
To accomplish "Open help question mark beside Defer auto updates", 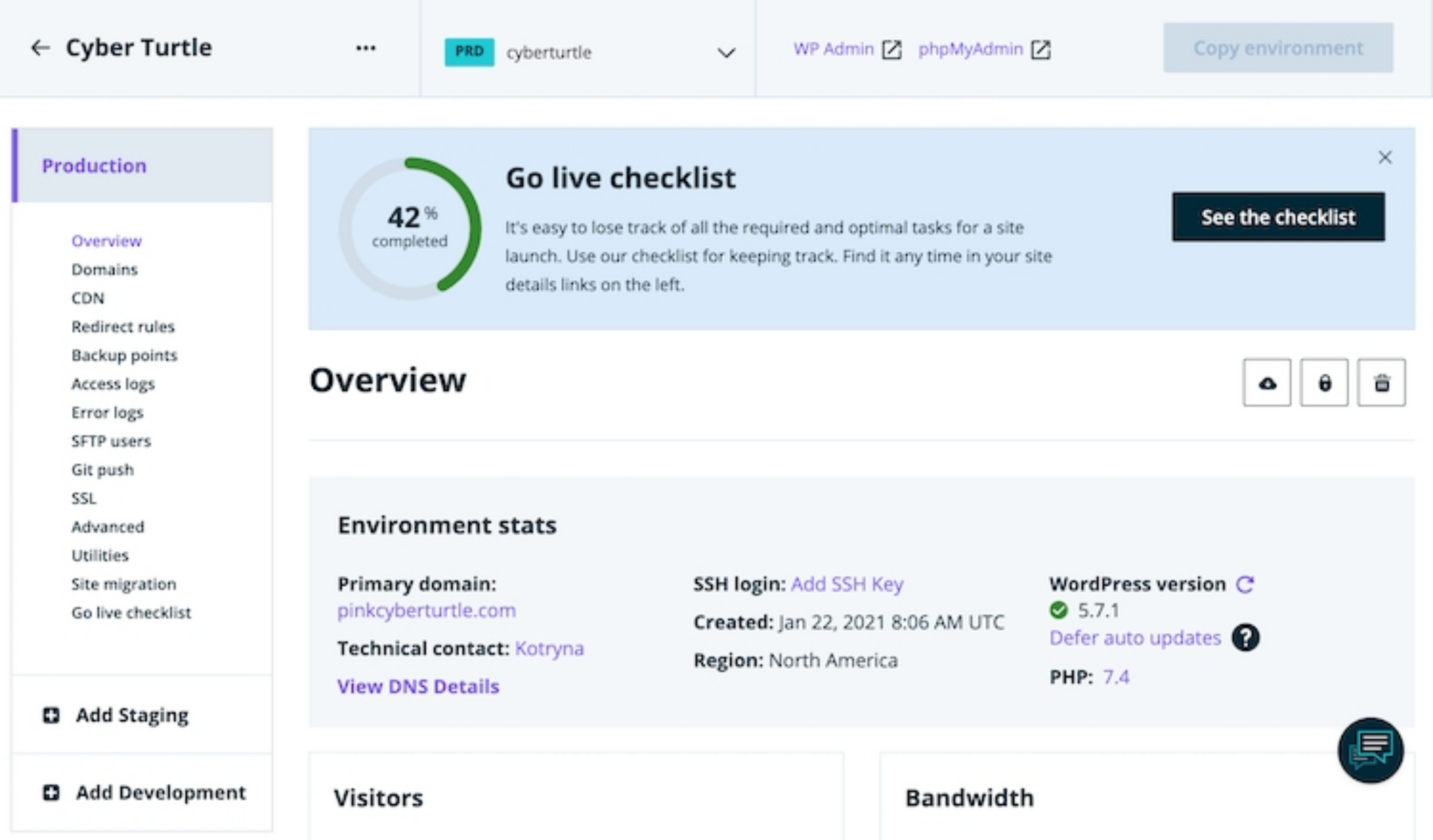I will [1245, 637].
